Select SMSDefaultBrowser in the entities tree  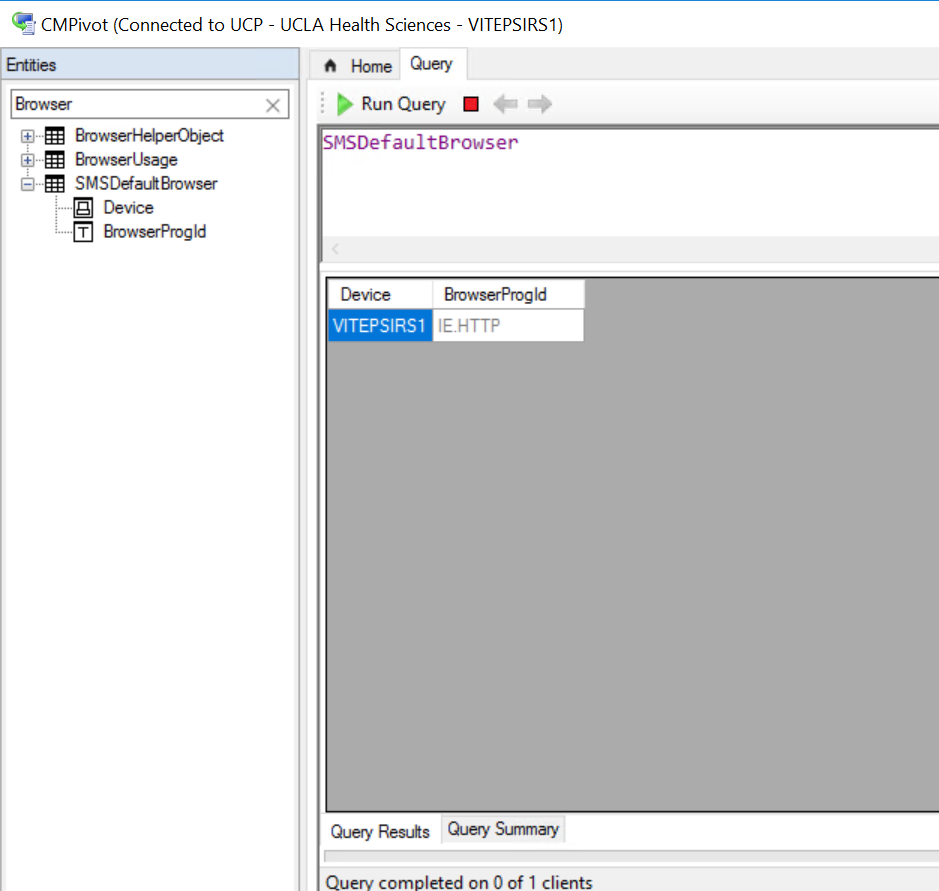146,184
